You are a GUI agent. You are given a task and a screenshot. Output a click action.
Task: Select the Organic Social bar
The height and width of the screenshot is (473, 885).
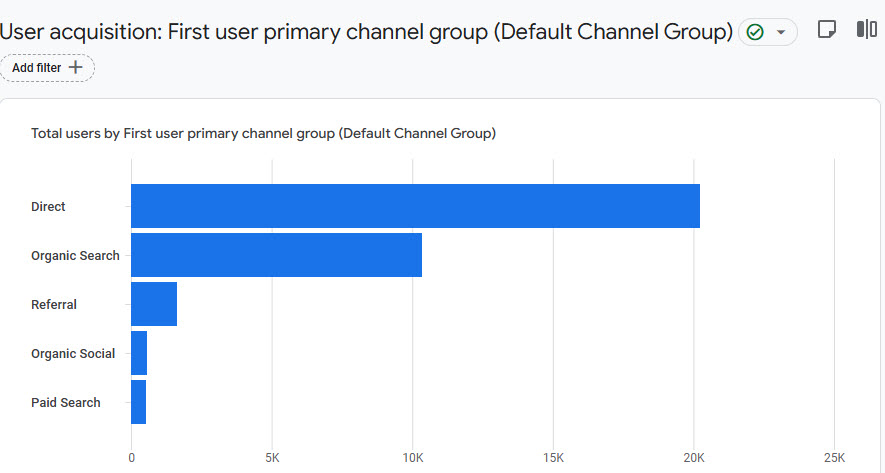(x=139, y=353)
